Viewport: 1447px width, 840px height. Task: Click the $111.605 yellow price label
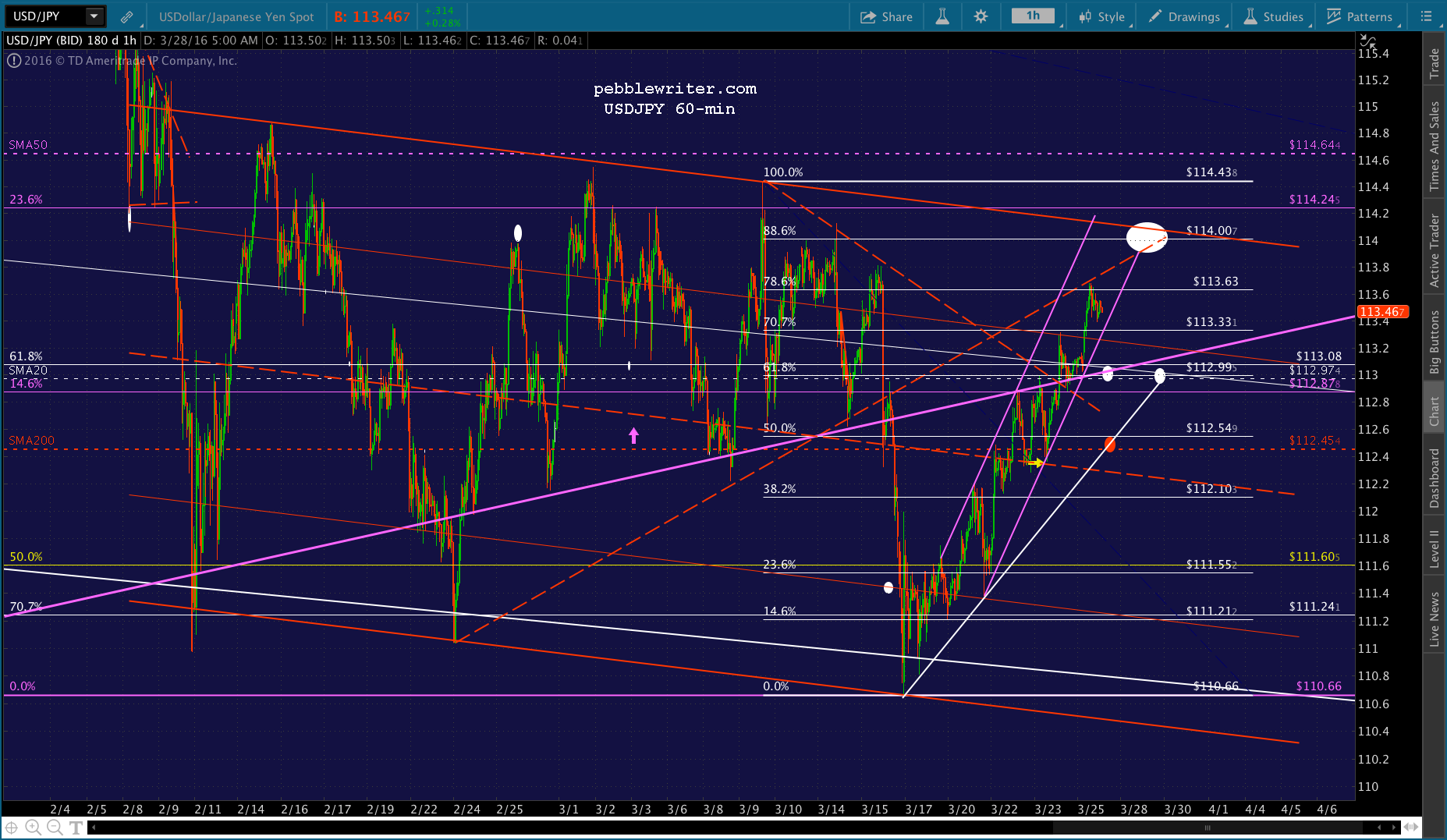1314,557
